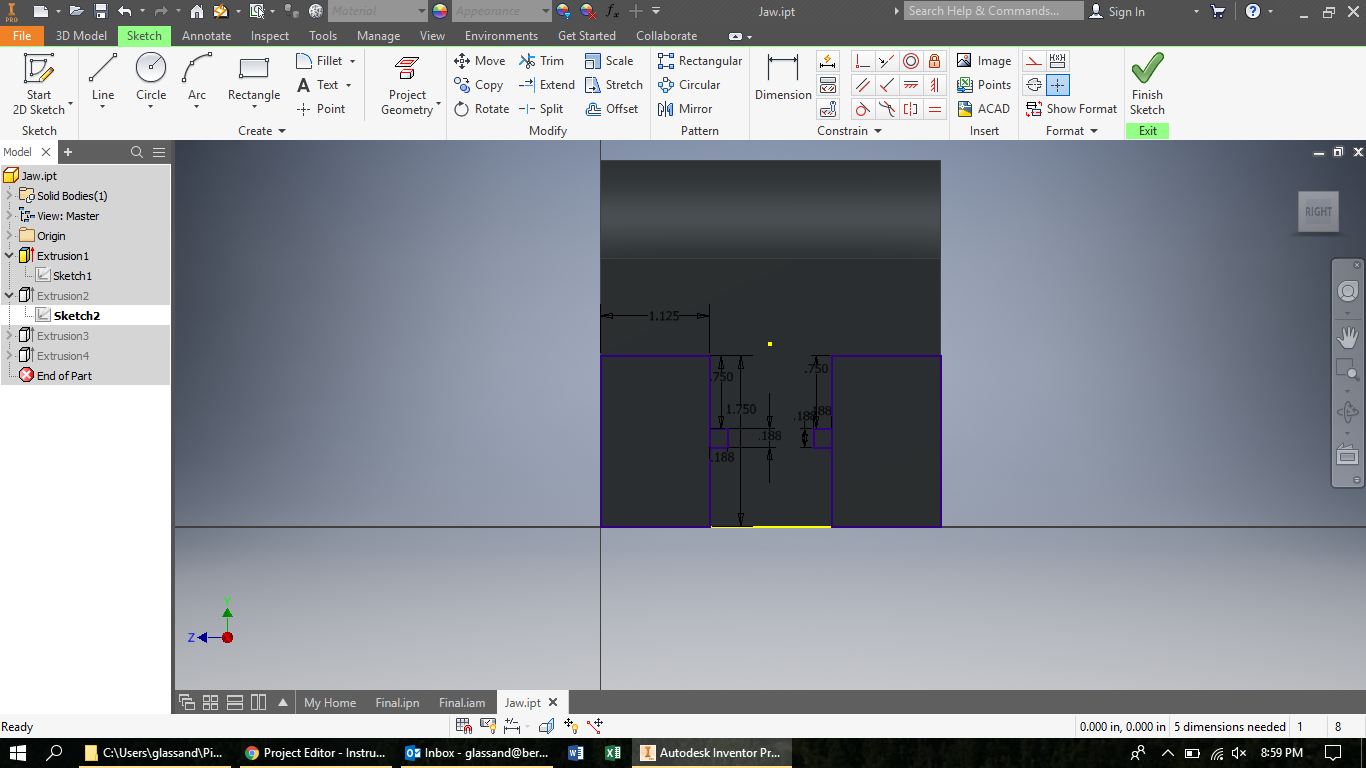Select the Dimension tool

[783, 78]
